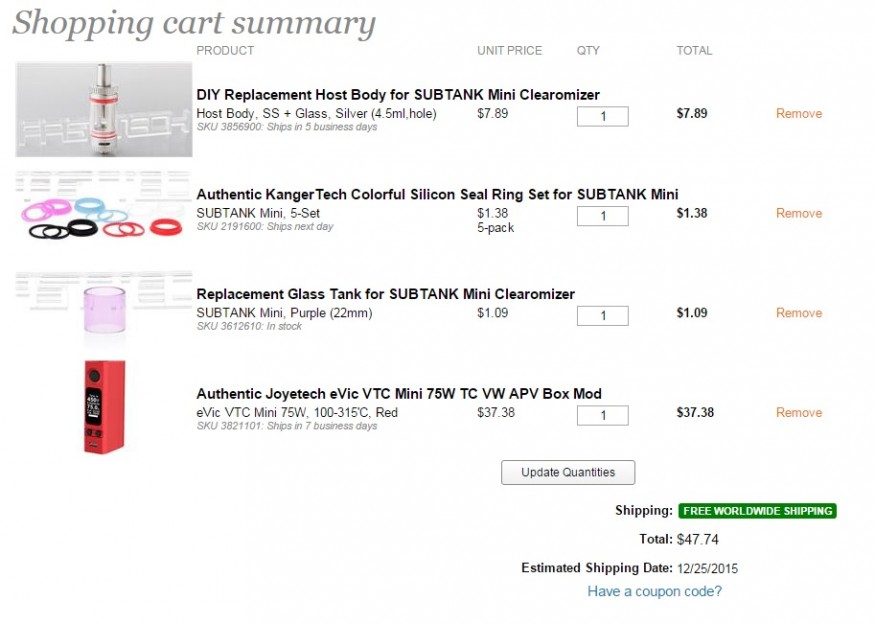Click the TOTAL column header
Screen dimensions: 875x624
point(694,51)
